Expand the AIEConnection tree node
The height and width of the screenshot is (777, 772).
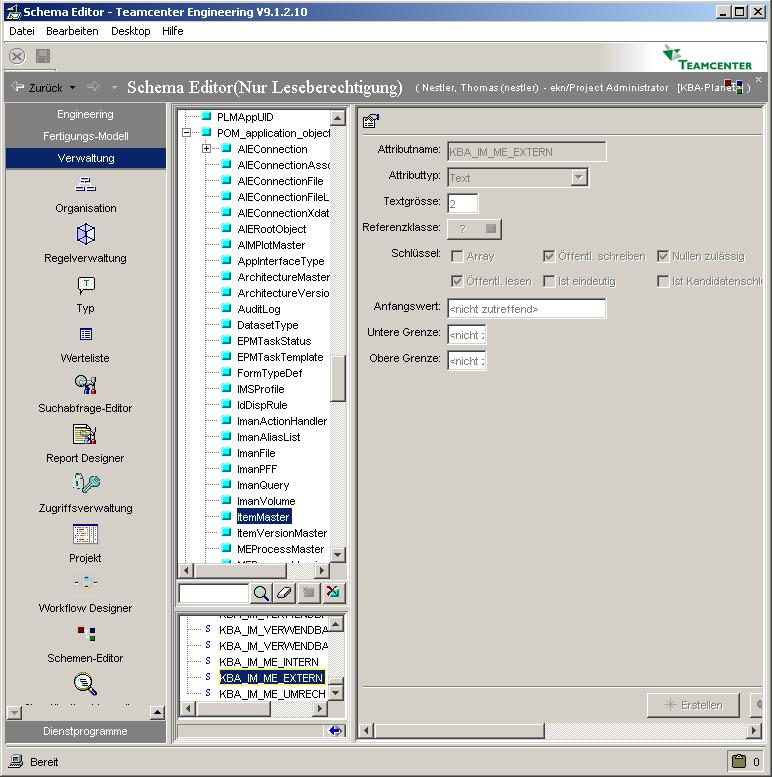tap(207, 149)
